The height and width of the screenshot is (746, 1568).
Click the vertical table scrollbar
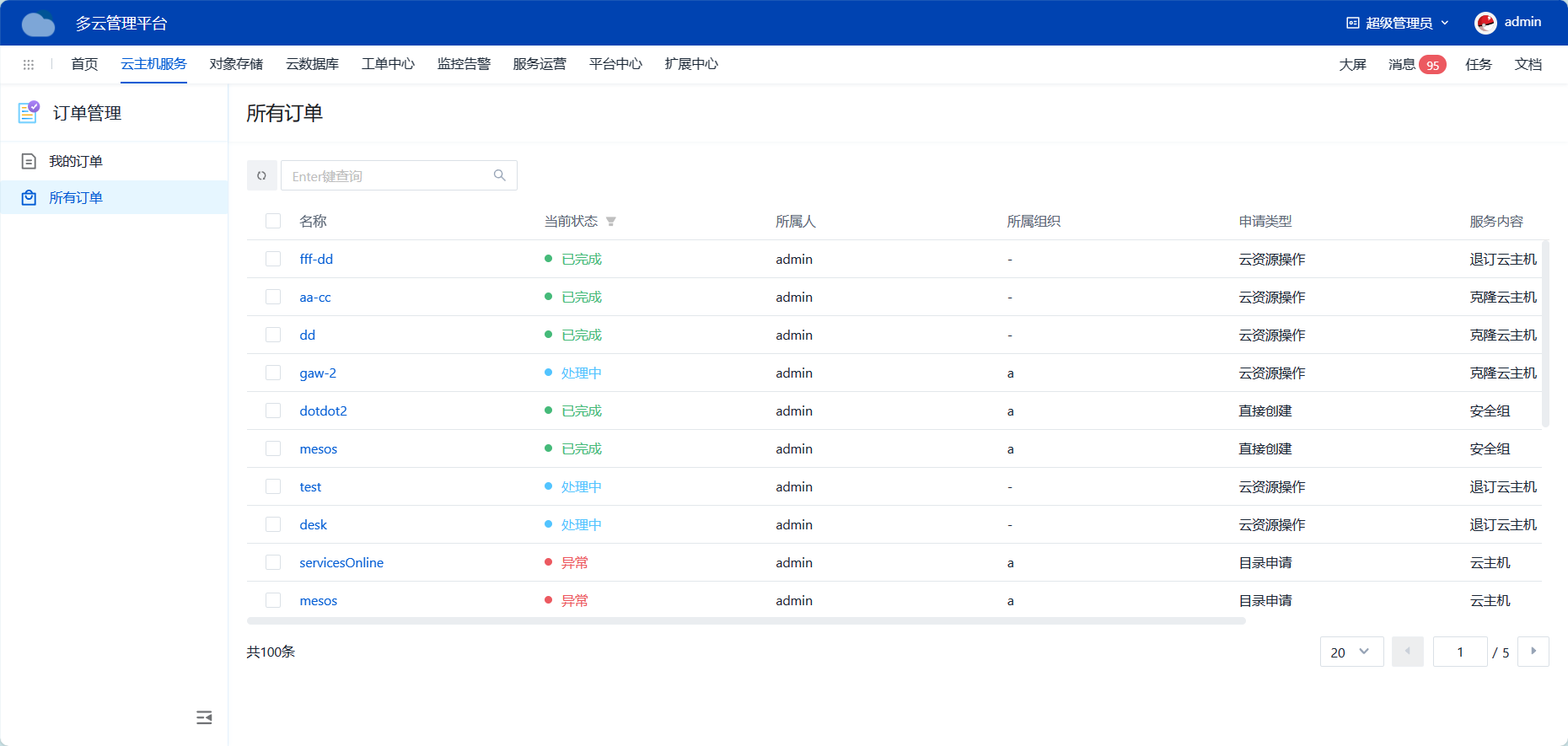pyautogui.click(x=1545, y=334)
